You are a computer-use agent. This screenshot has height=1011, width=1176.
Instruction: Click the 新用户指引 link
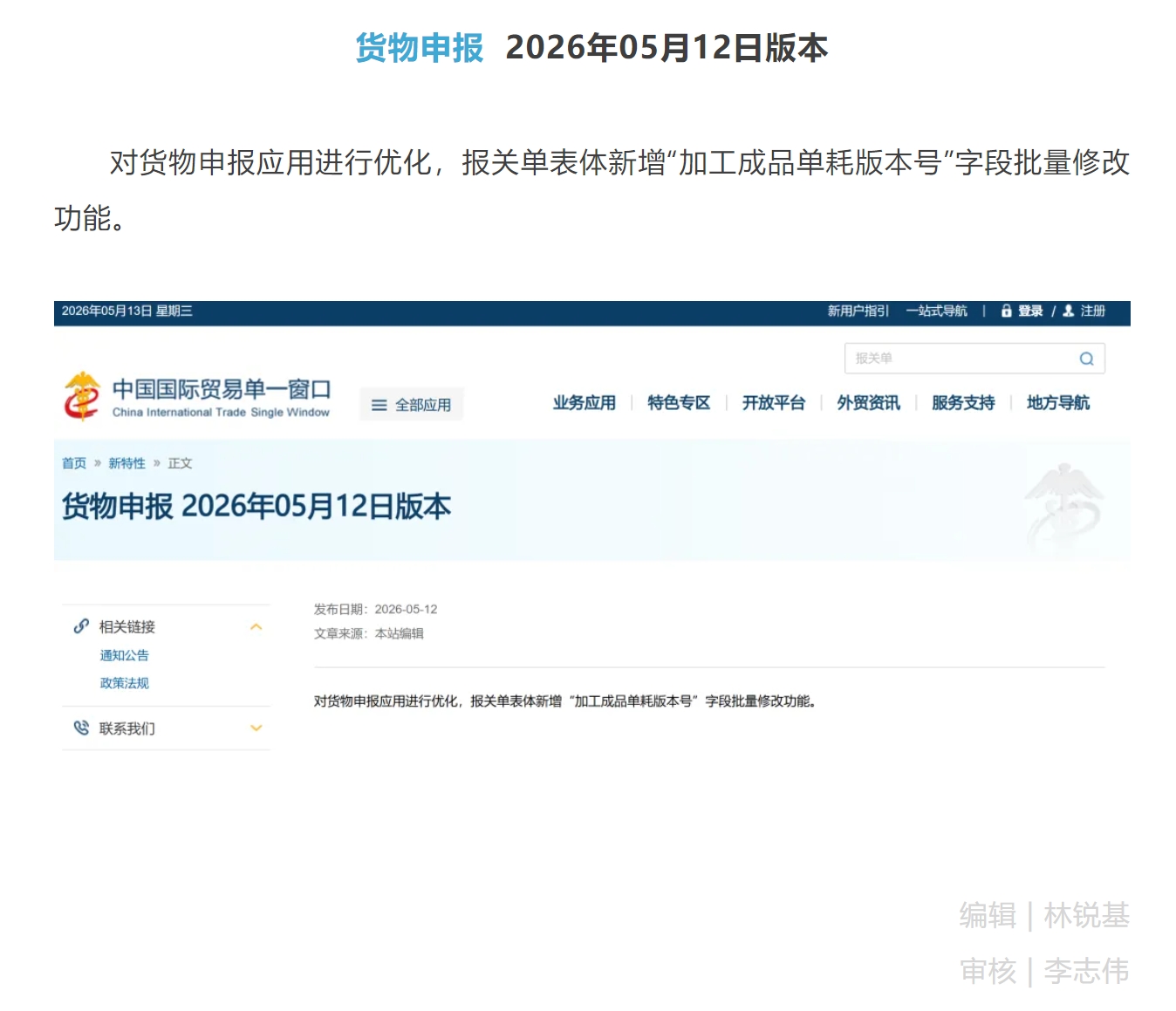click(x=858, y=311)
